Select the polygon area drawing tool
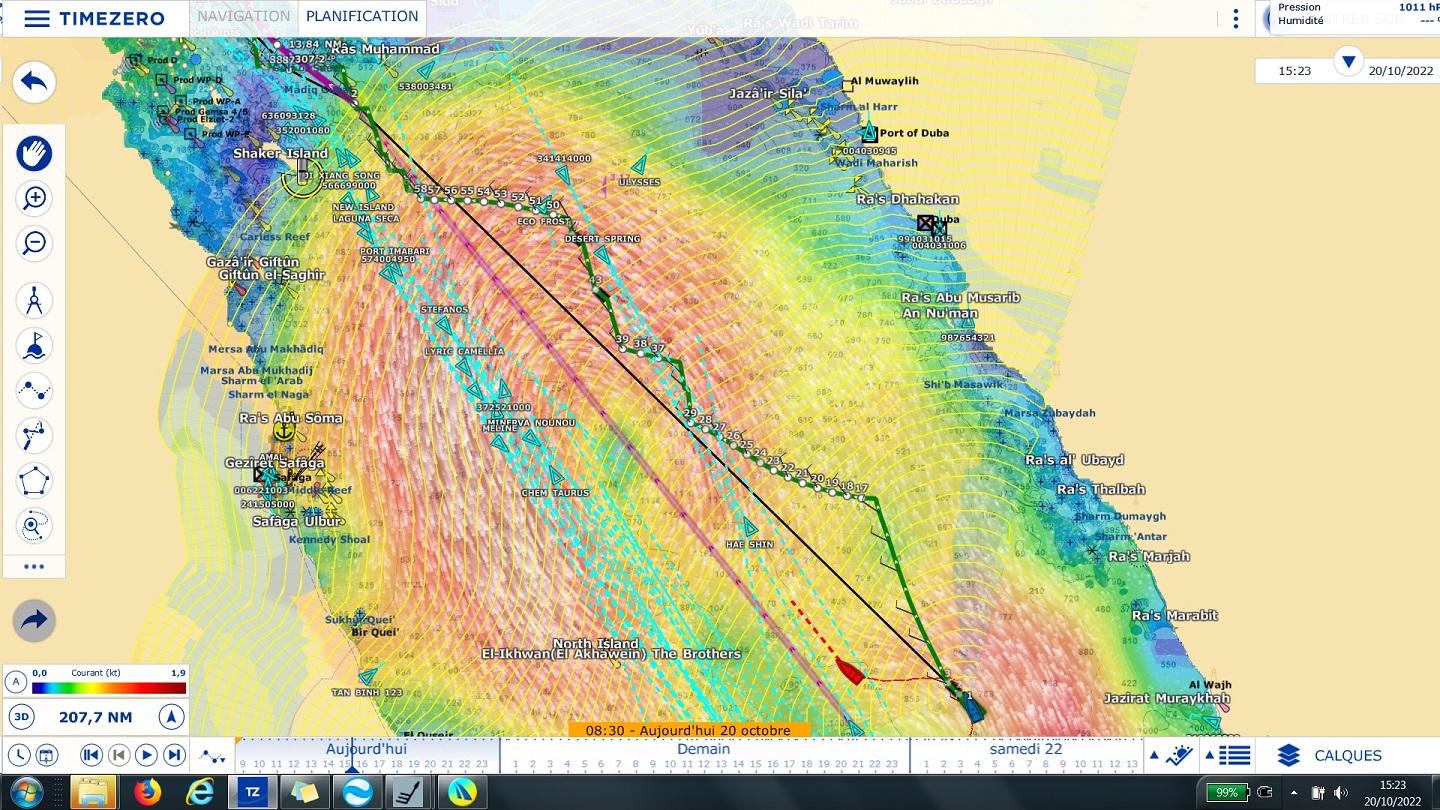The image size is (1440, 810). [34, 480]
